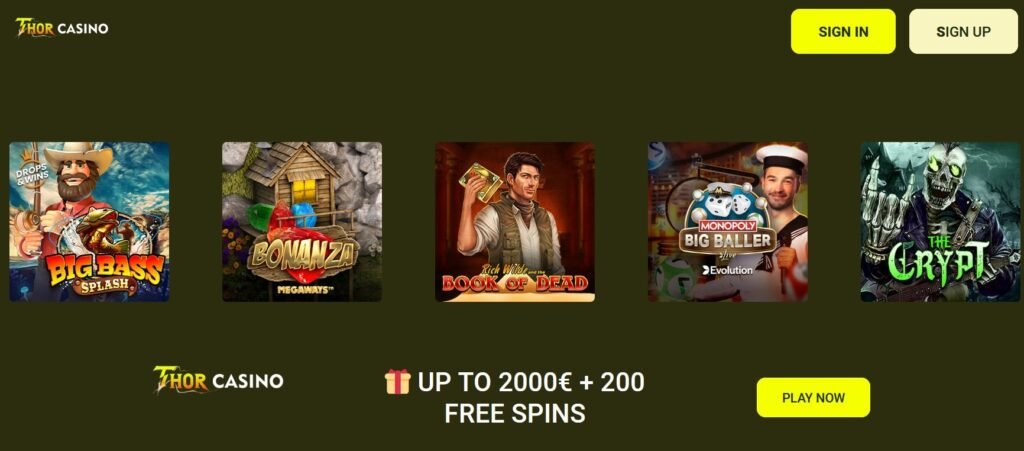Click the Book of Dead title lettering

515,282
